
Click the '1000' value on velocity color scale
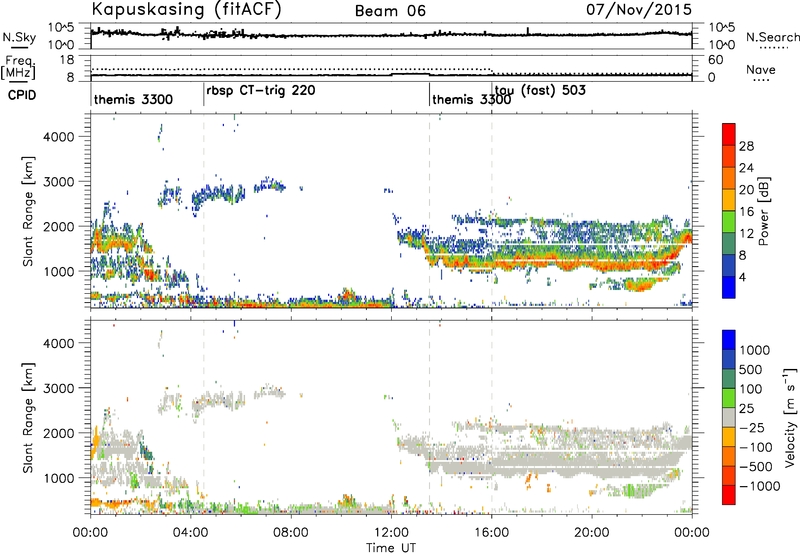pos(755,350)
